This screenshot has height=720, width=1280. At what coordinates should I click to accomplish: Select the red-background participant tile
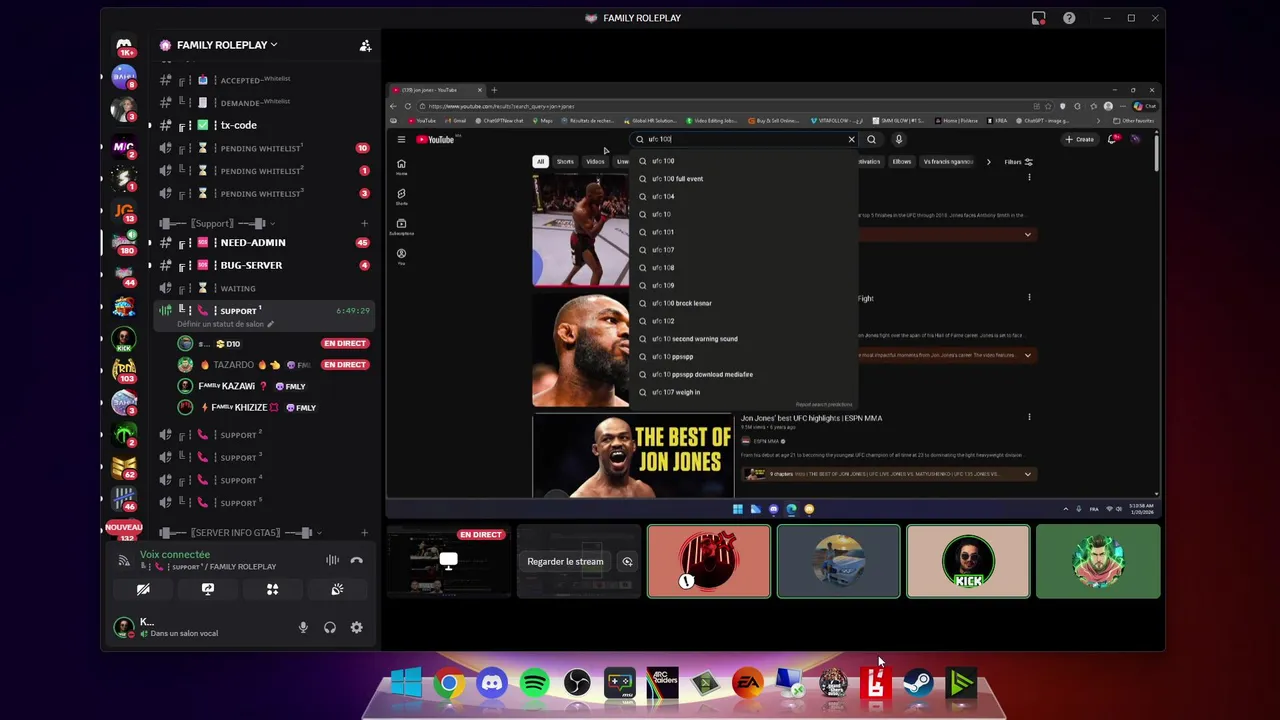(x=709, y=561)
